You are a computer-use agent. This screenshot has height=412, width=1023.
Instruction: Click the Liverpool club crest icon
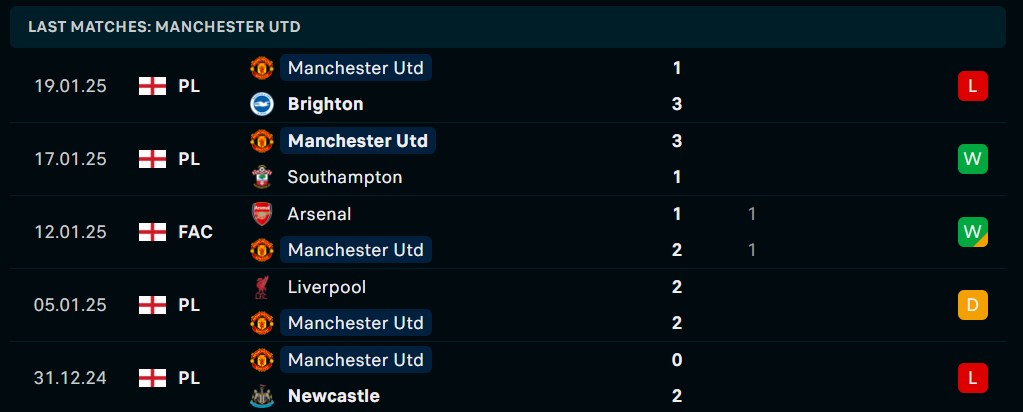262,287
